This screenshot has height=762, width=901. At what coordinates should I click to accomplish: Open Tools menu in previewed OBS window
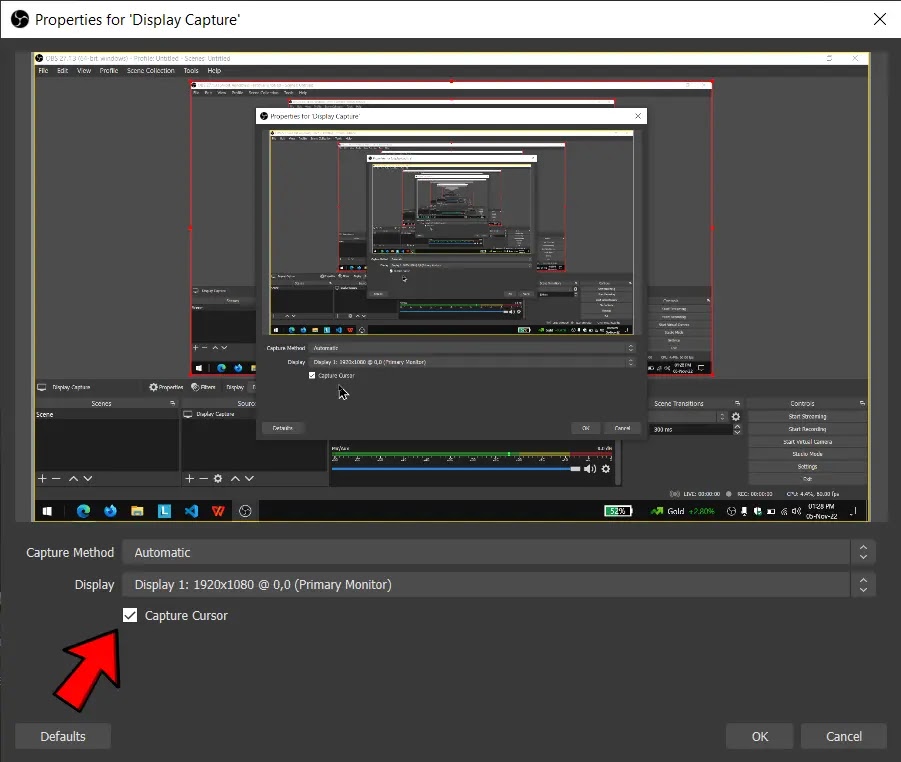coord(191,71)
